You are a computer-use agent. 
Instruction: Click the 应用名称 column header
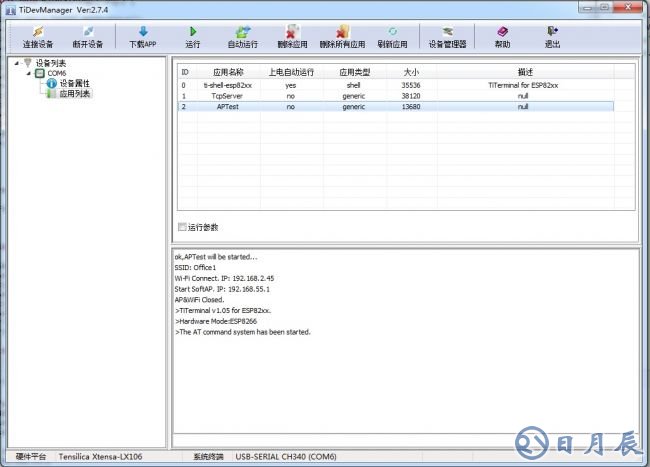pos(229,72)
